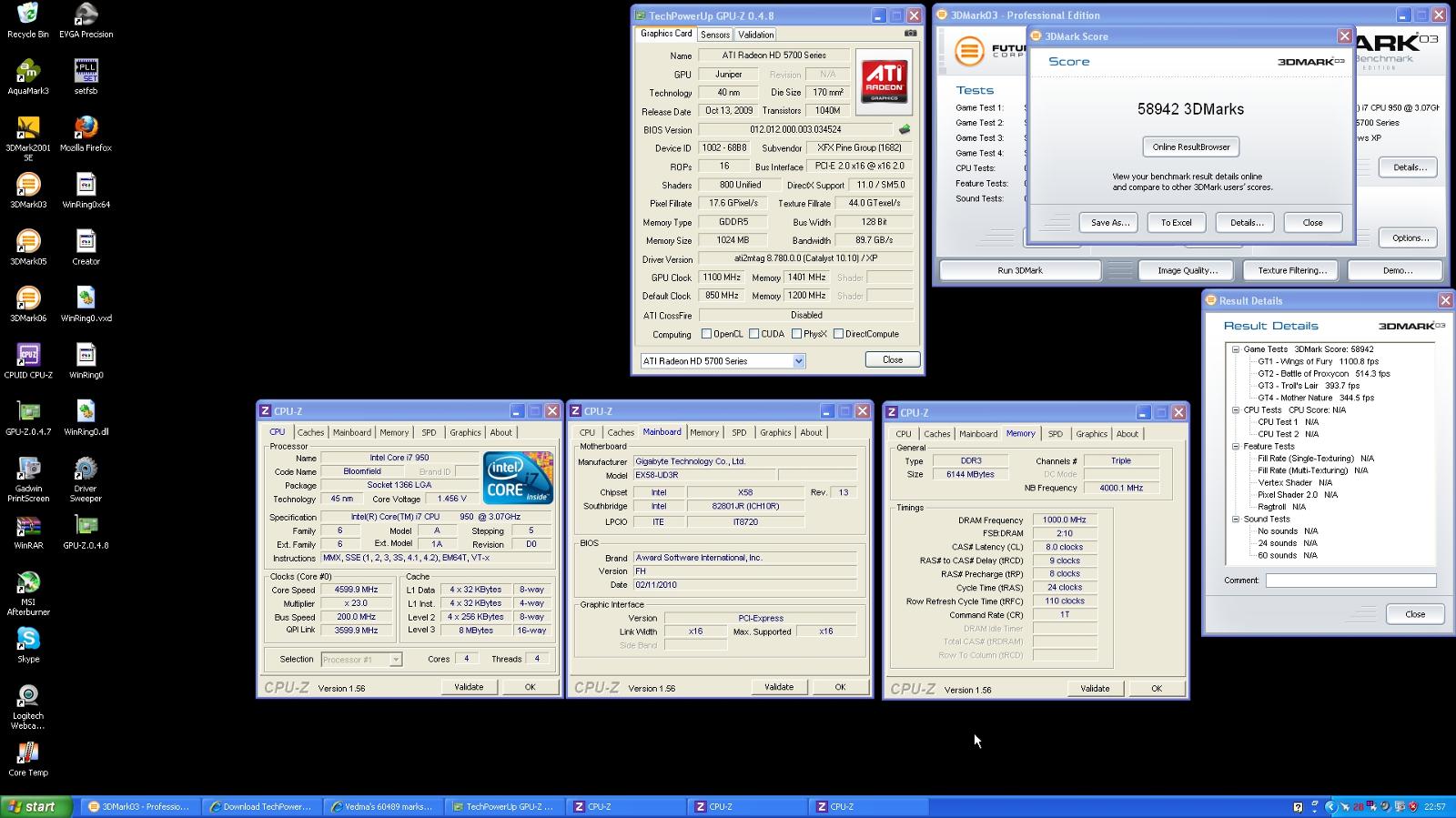The height and width of the screenshot is (818, 1456).
Task: Collapse the CPU Tests tree node
Action: [x=1236, y=410]
